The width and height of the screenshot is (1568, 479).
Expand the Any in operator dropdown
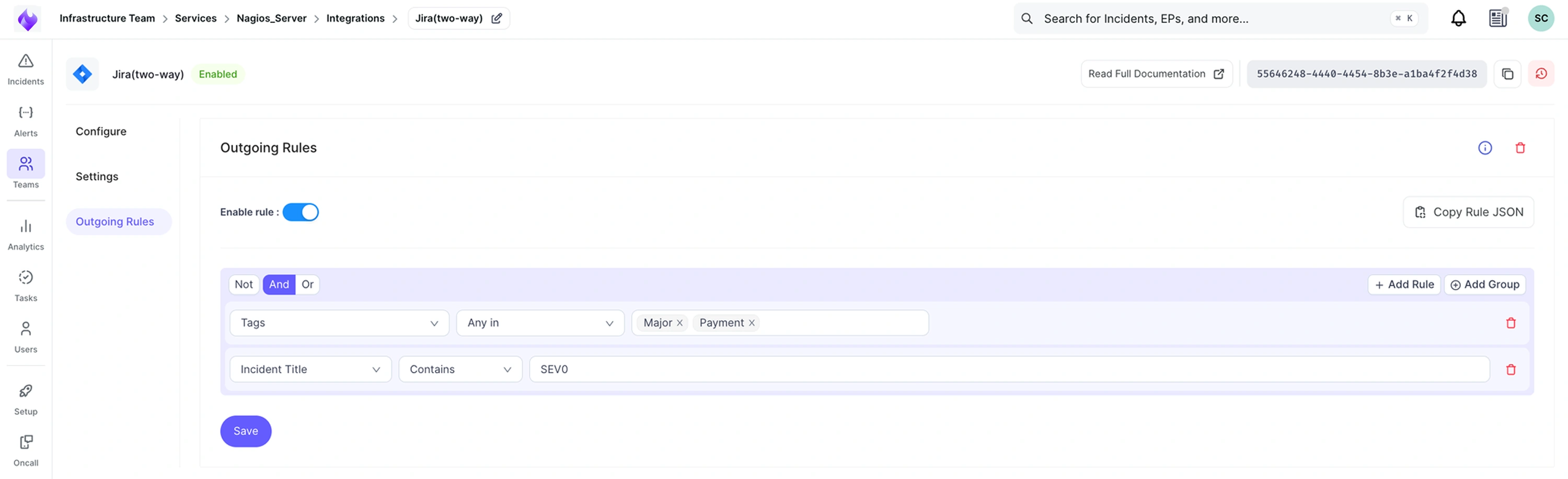point(540,323)
